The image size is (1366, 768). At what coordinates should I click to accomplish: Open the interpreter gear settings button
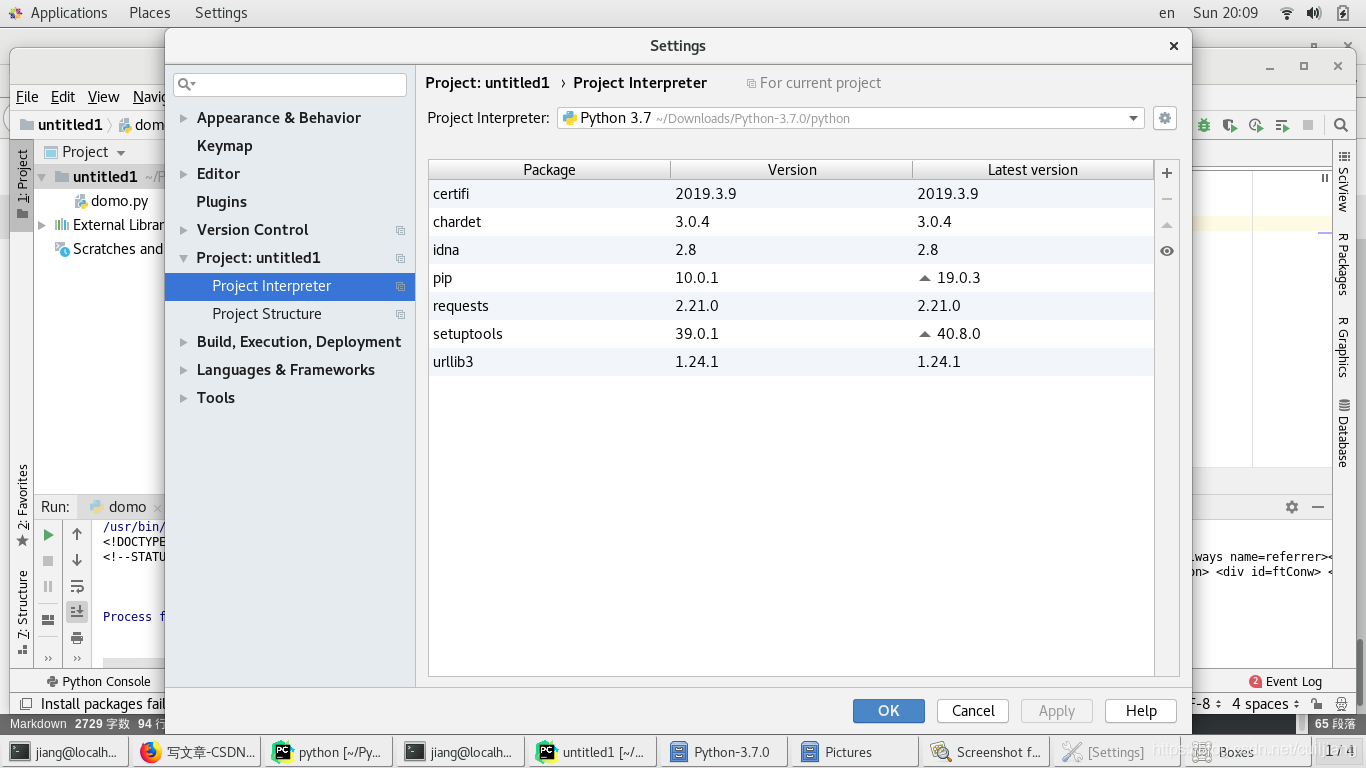point(1164,118)
